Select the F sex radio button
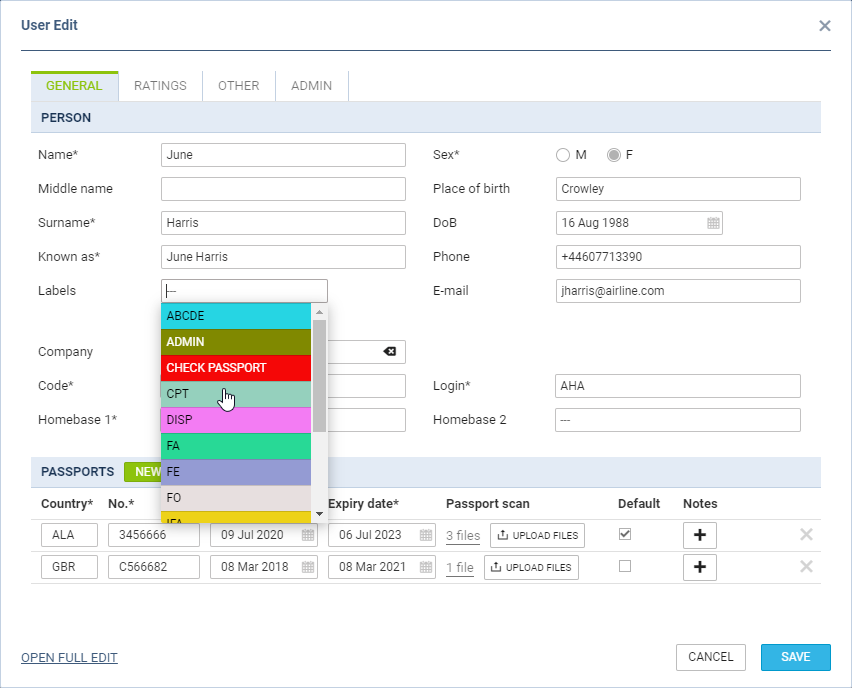The height and width of the screenshot is (688, 852). 613,155
